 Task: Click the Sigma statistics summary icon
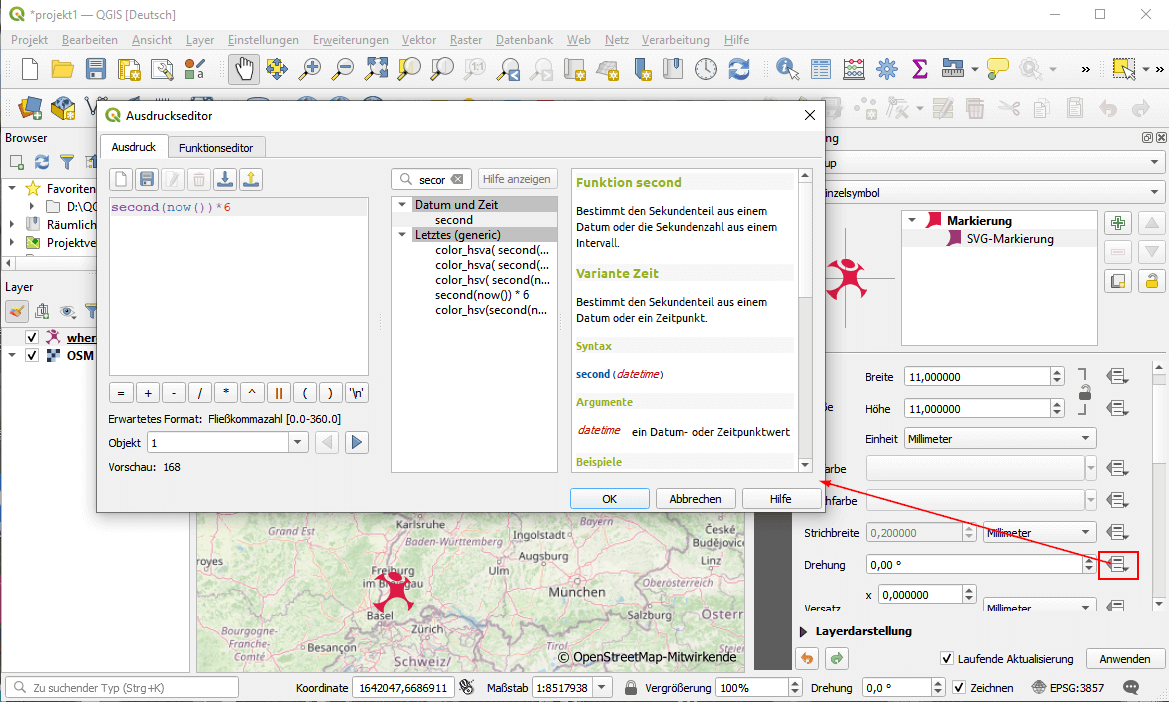(x=920, y=69)
